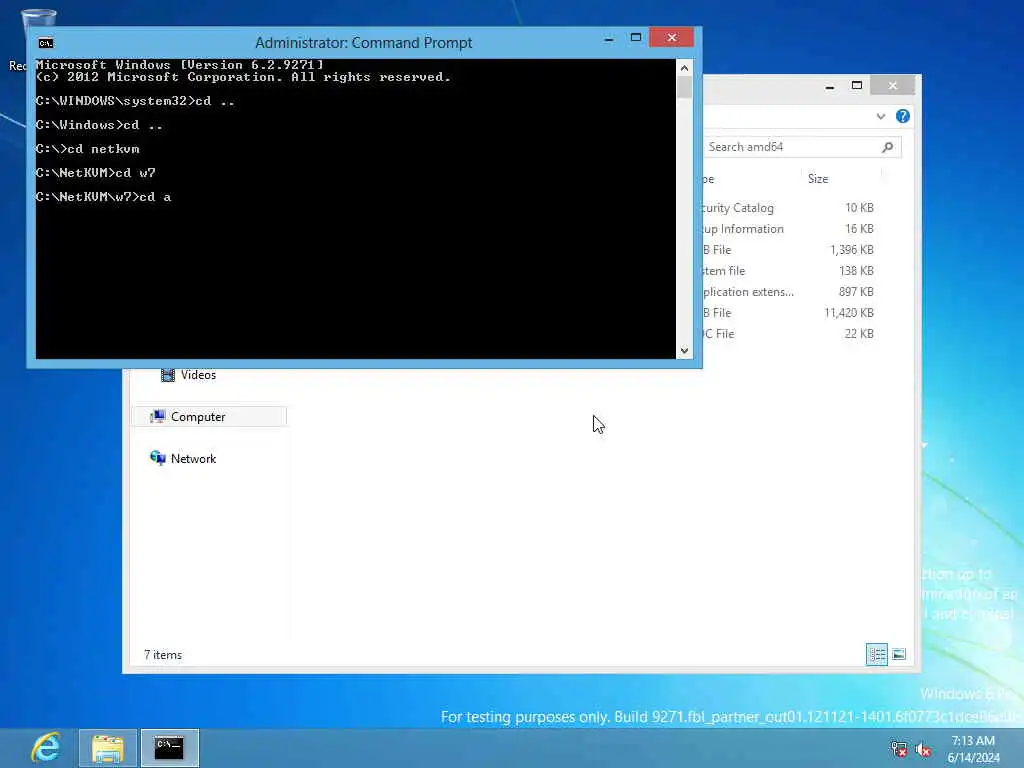Open the taskbar clock showing 7:13 AM
Screen dimensions: 1024x768
click(973, 749)
